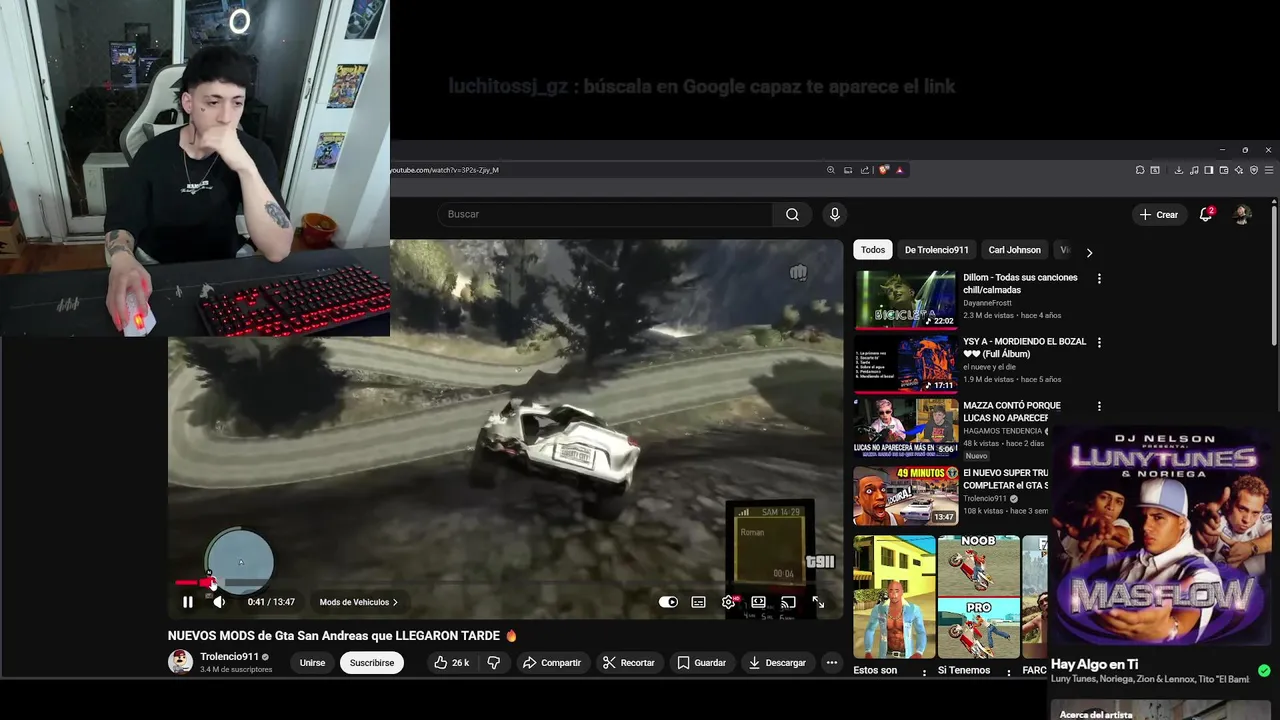Open the video in fullscreen
Image resolution: width=1280 pixels, height=720 pixels.
point(818,602)
